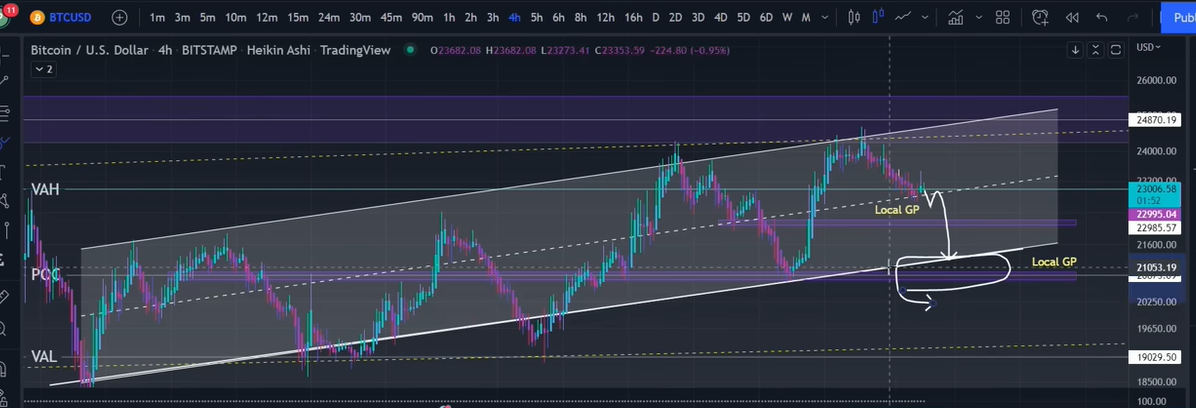Viewport: 1196px width, 408px height.
Task: Select the 15m timeframe
Action: pos(298,17)
